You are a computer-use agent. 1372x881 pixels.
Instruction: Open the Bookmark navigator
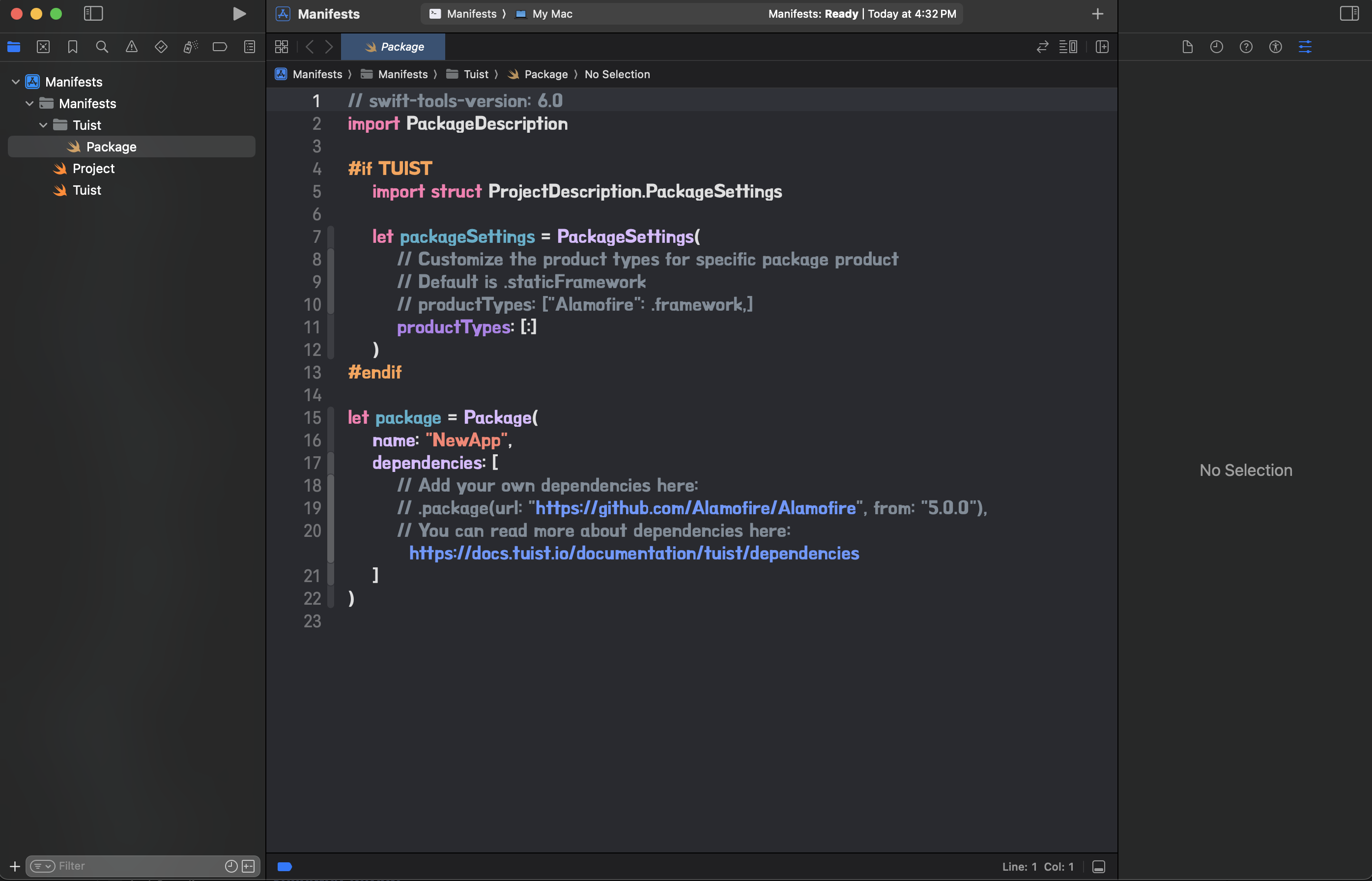[x=73, y=47]
